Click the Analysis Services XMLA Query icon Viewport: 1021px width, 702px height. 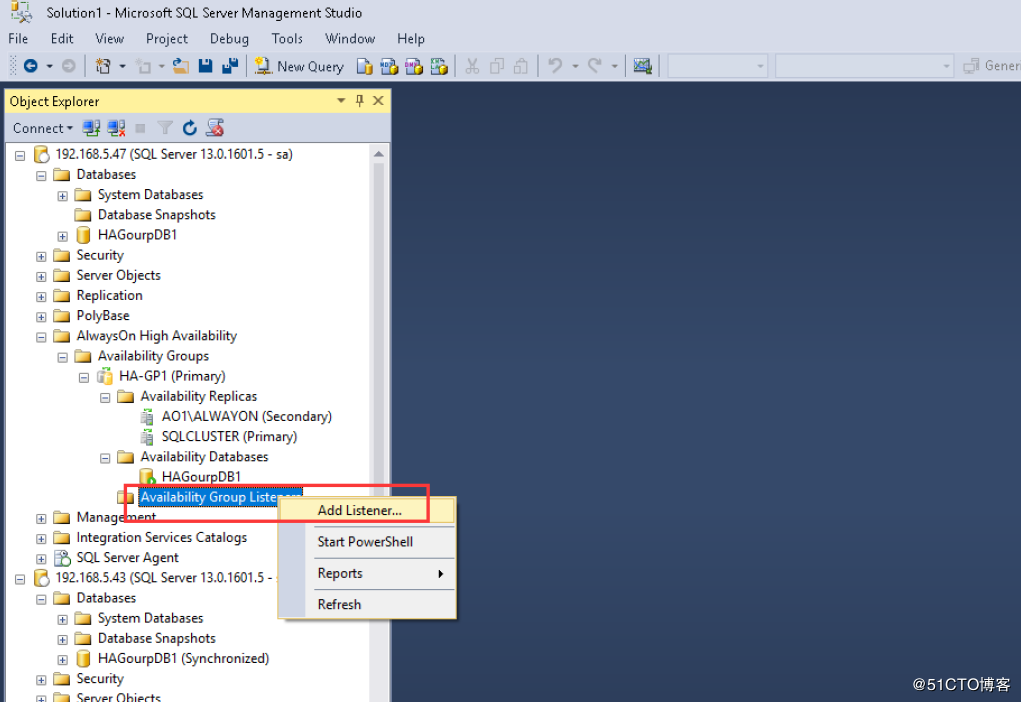point(439,66)
